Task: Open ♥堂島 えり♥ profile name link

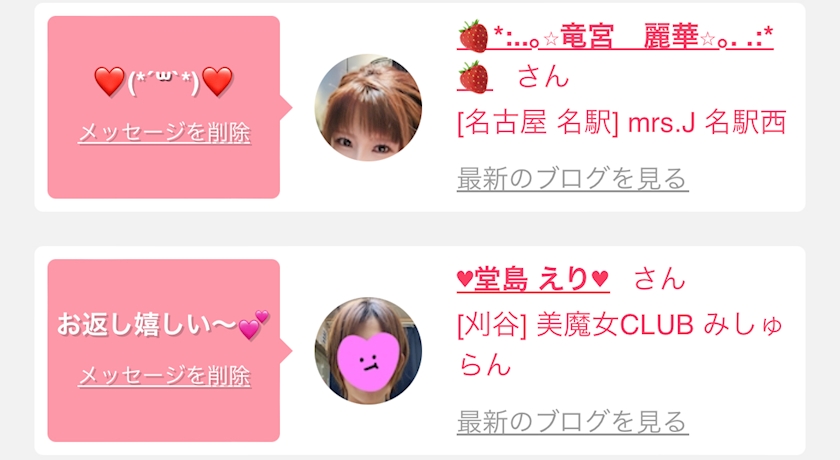Action: click(533, 279)
